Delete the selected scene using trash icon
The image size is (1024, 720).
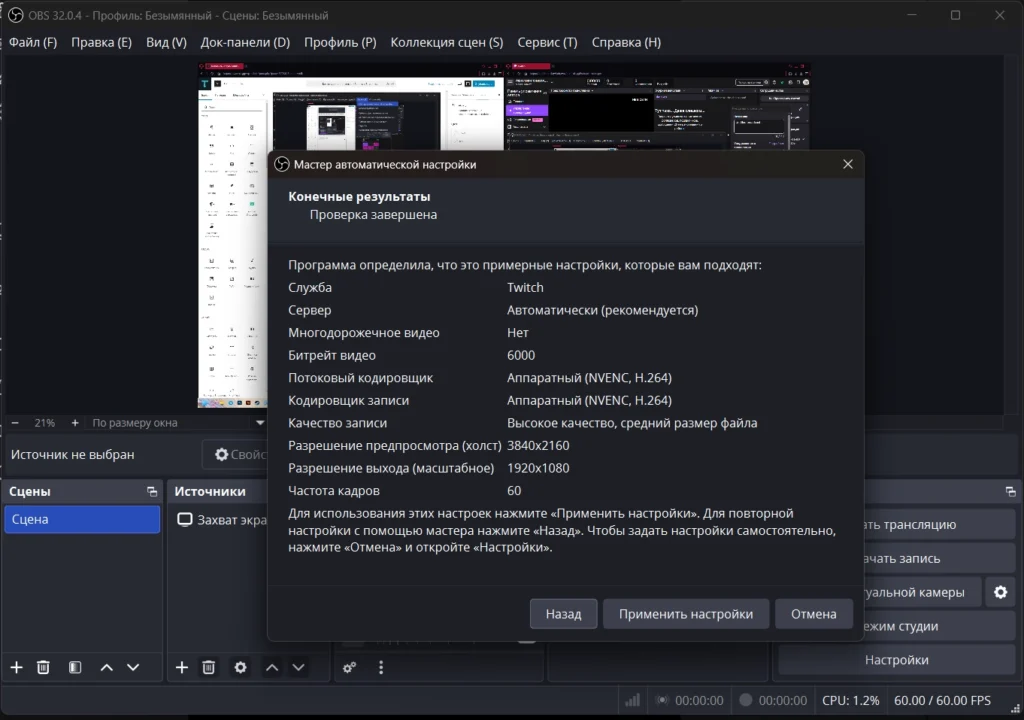click(43, 667)
